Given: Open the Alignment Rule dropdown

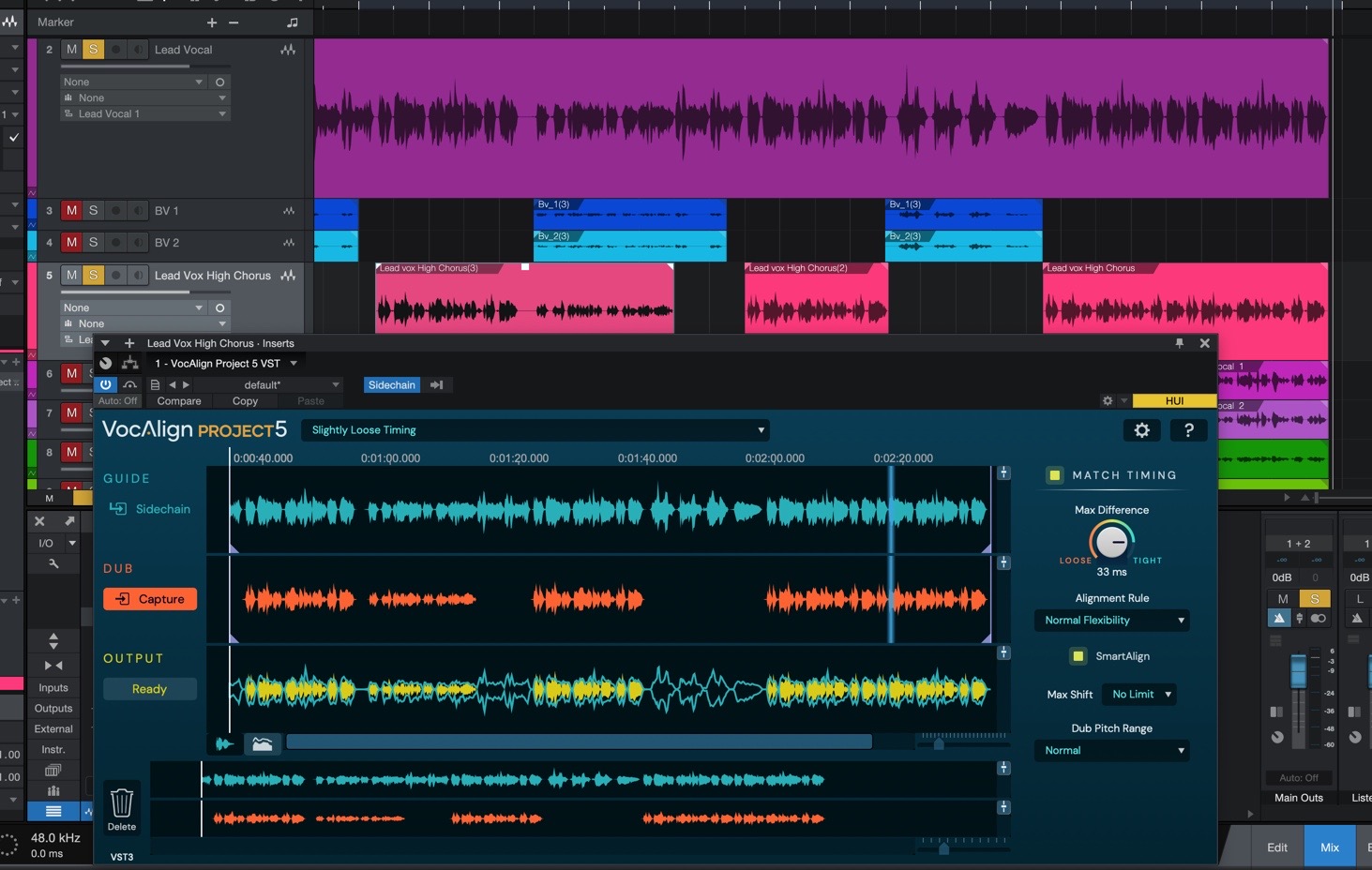Looking at the screenshot, I should point(1112,621).
